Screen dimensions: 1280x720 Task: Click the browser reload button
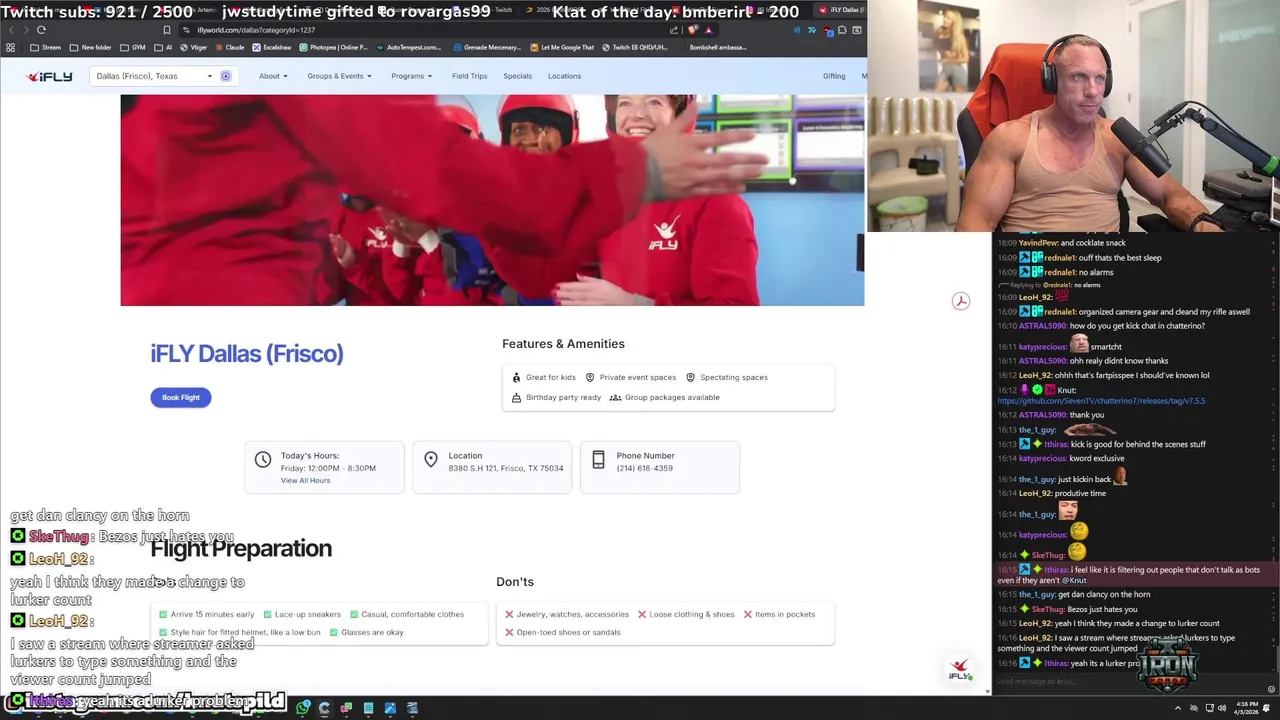[41, 30]
